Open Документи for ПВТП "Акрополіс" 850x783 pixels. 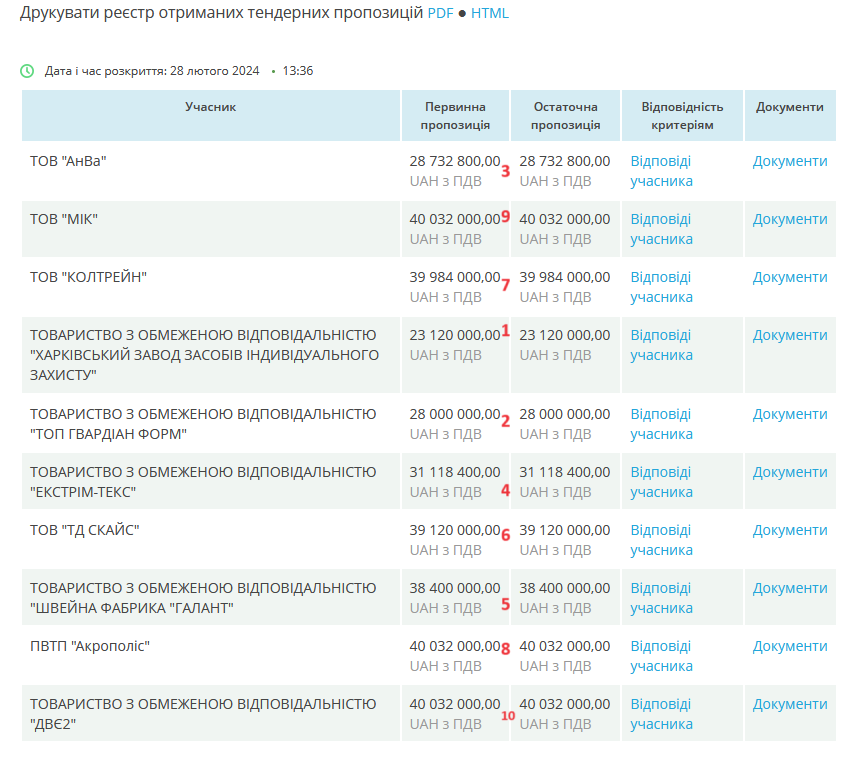click(790, 646)
